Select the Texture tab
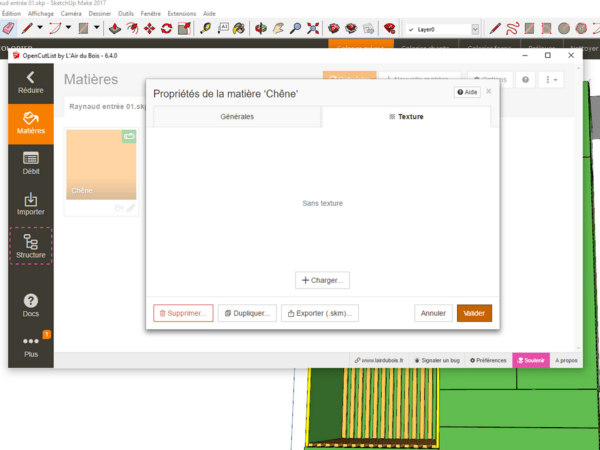This screenshot has height=450, width=600. [x=405, y=117]
